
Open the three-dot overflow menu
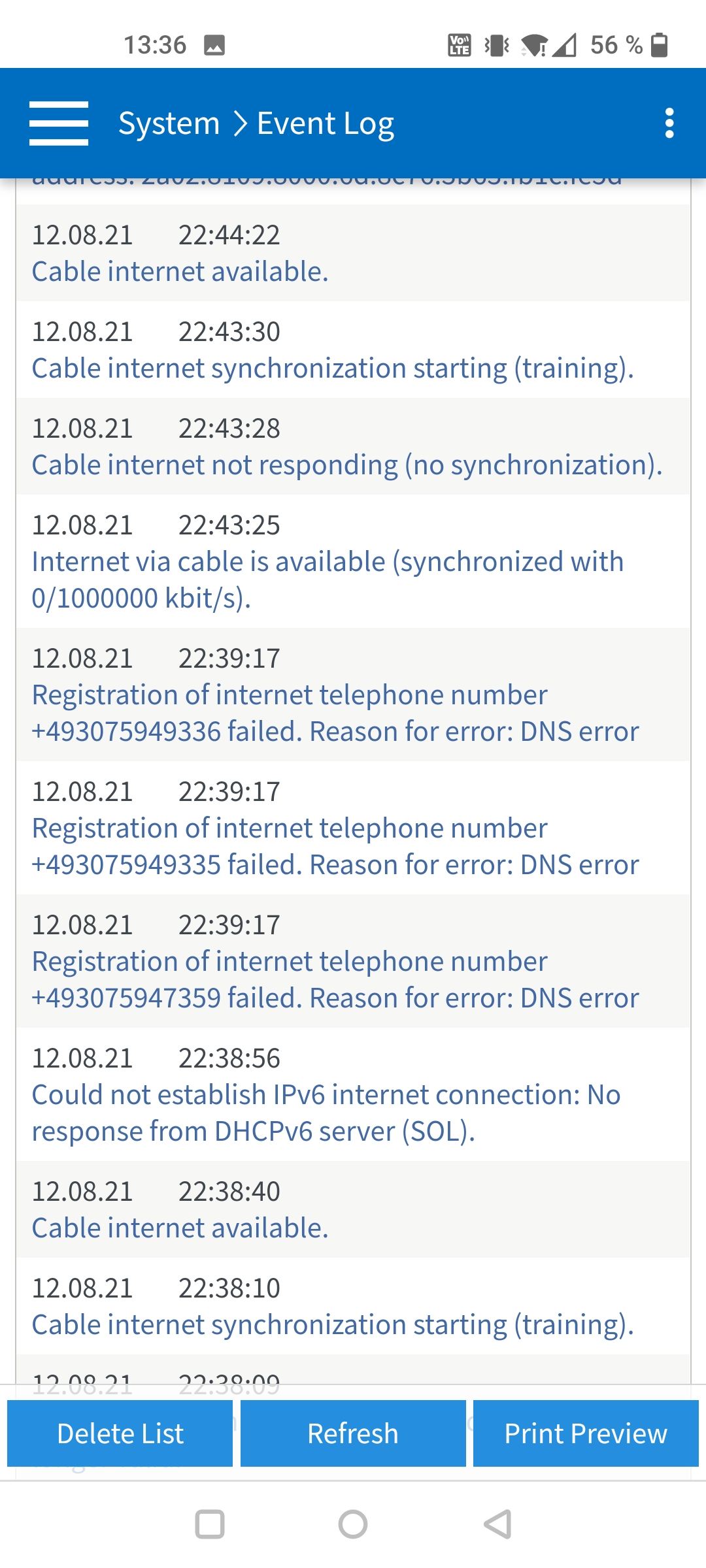(669, 123)
